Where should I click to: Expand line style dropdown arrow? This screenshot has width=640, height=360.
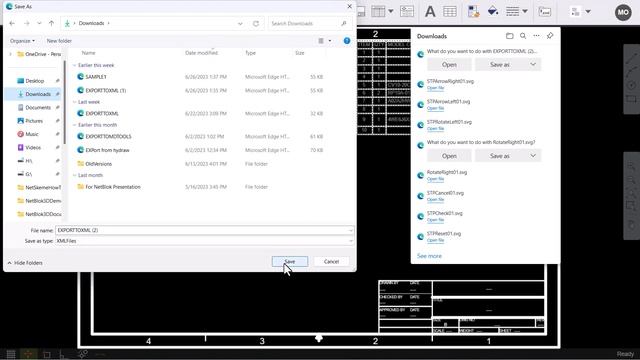(x=525, y=11)
